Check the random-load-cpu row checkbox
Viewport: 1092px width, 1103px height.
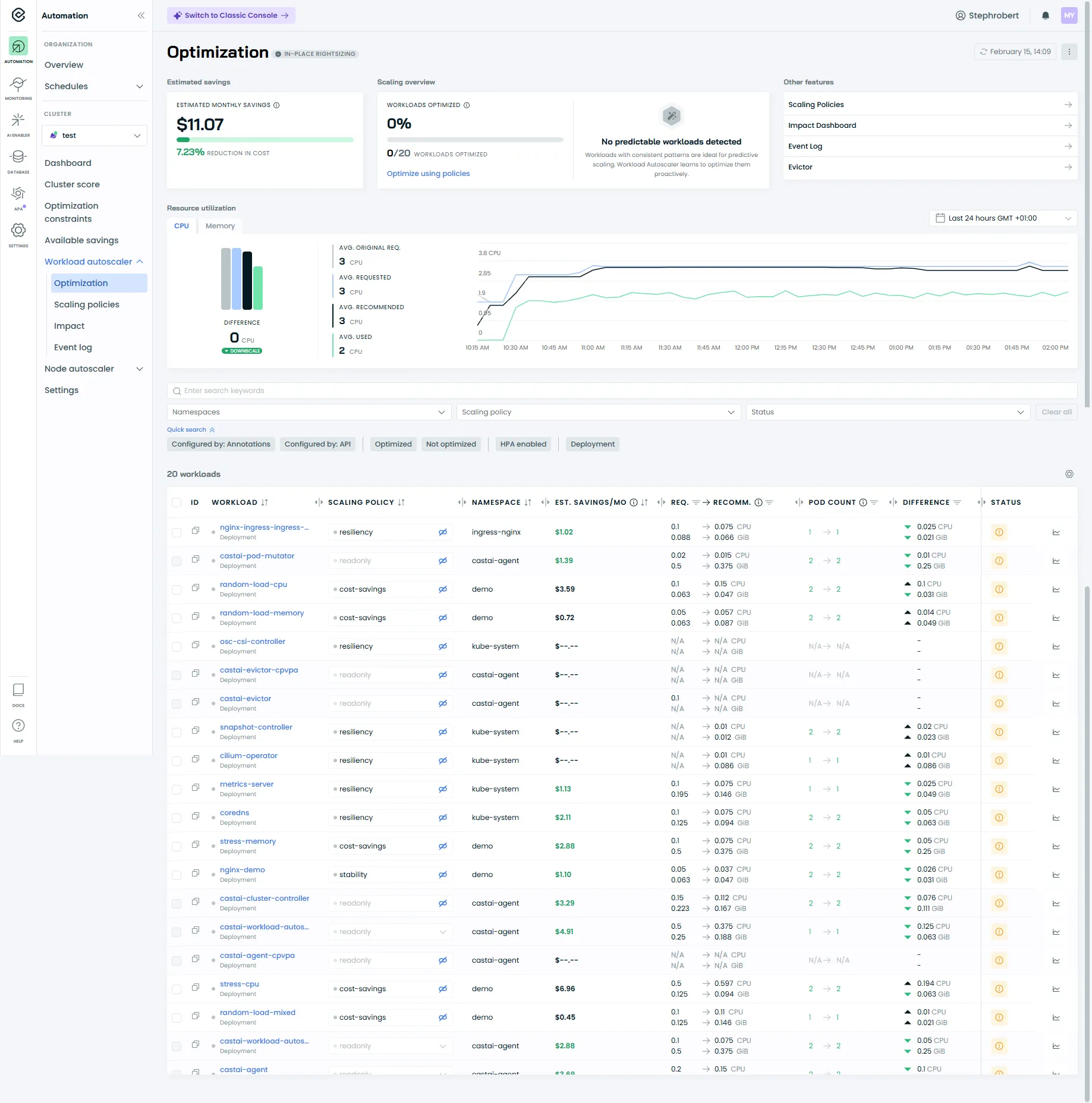177,589
